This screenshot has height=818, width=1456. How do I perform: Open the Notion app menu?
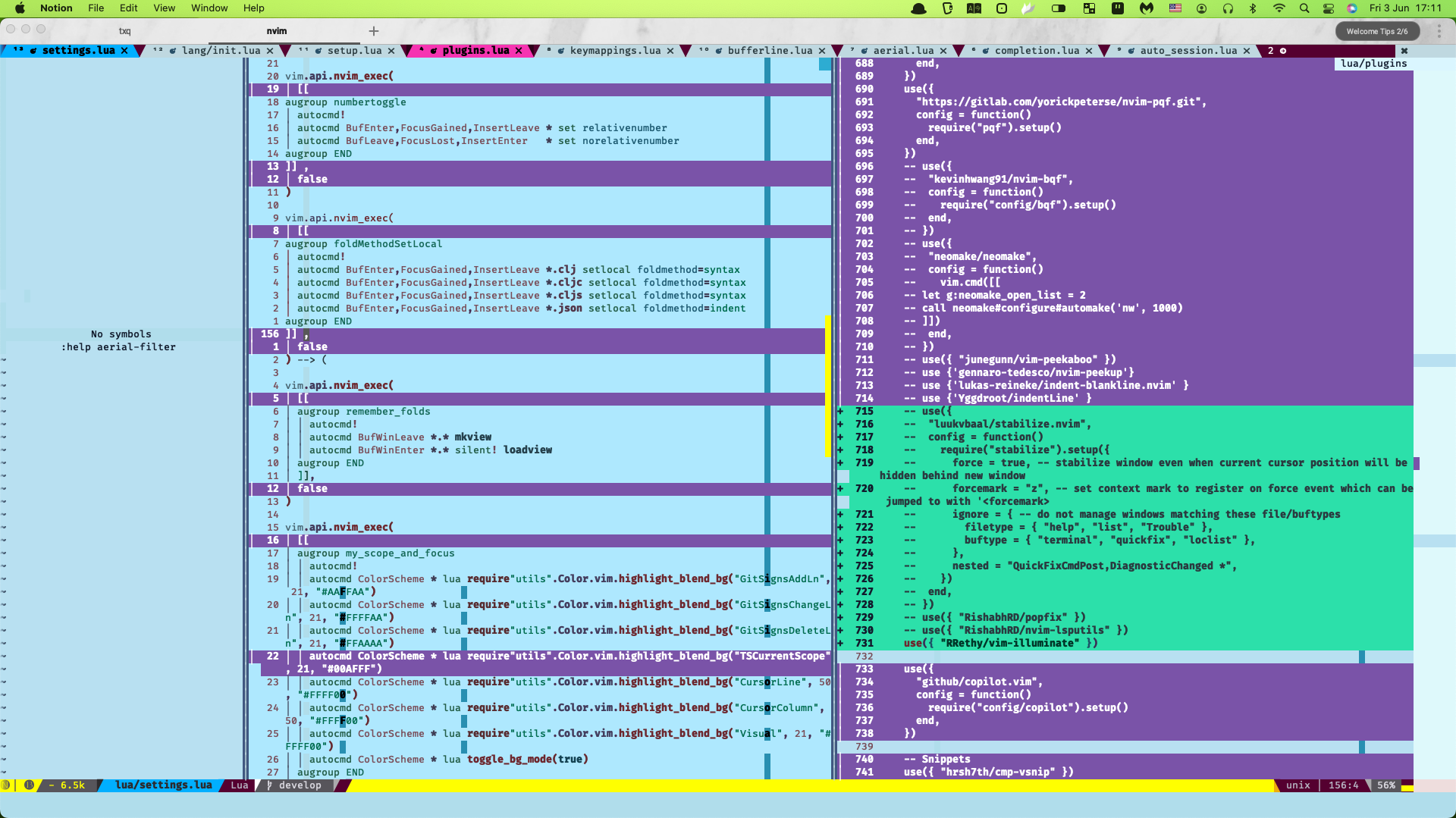coord(56,8)
